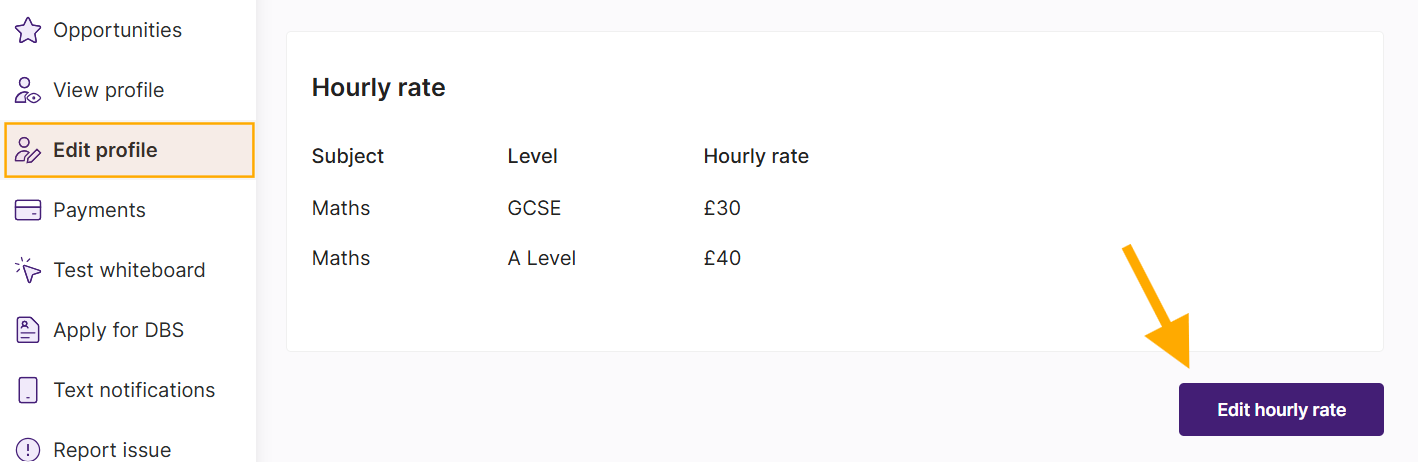Image resolution: width=1418 pixels, height=462 pixels.
Task: Click the Subject column header
Action: 348,156
